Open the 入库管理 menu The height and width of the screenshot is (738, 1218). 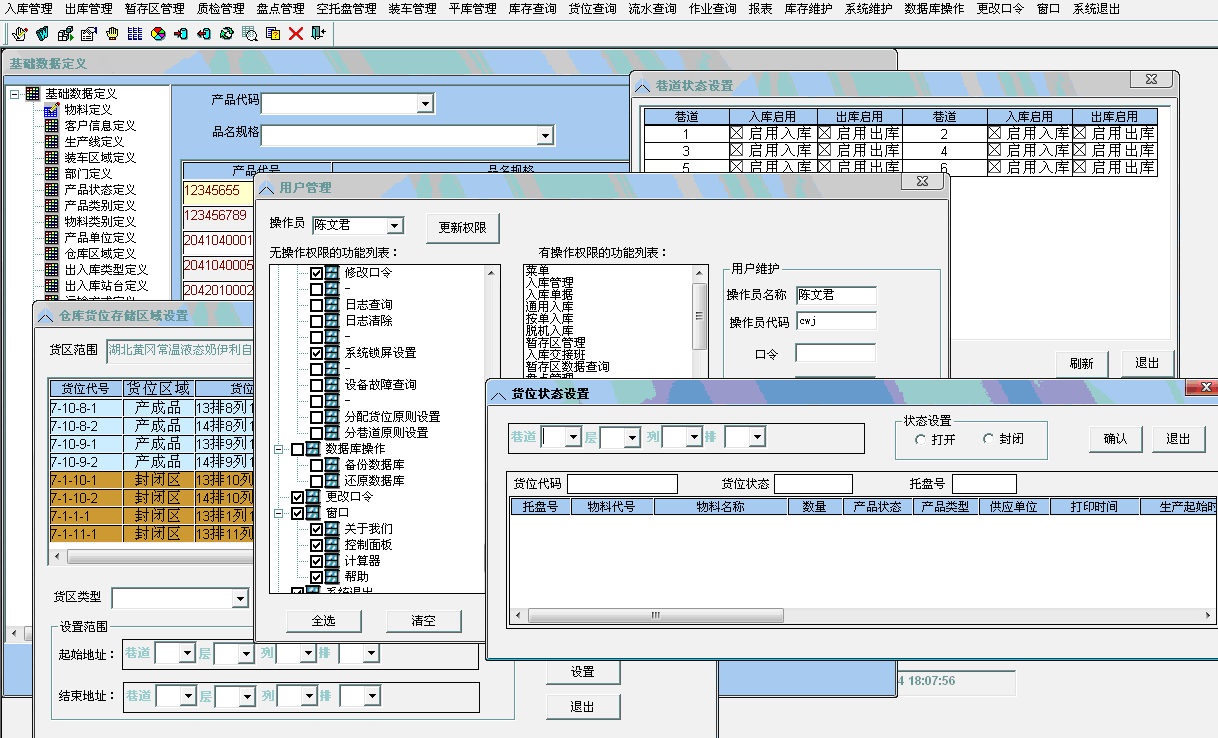tap(28, 8)
